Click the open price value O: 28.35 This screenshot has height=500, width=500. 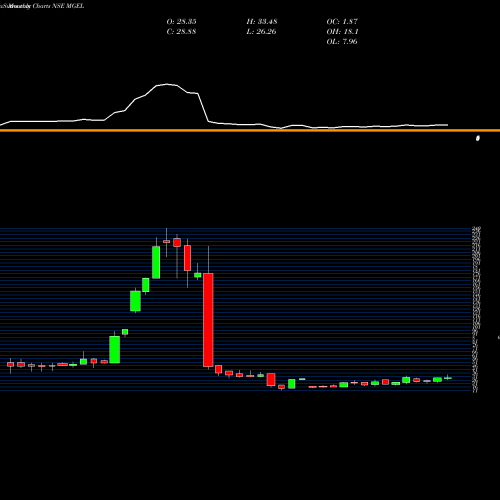[181, 22]
